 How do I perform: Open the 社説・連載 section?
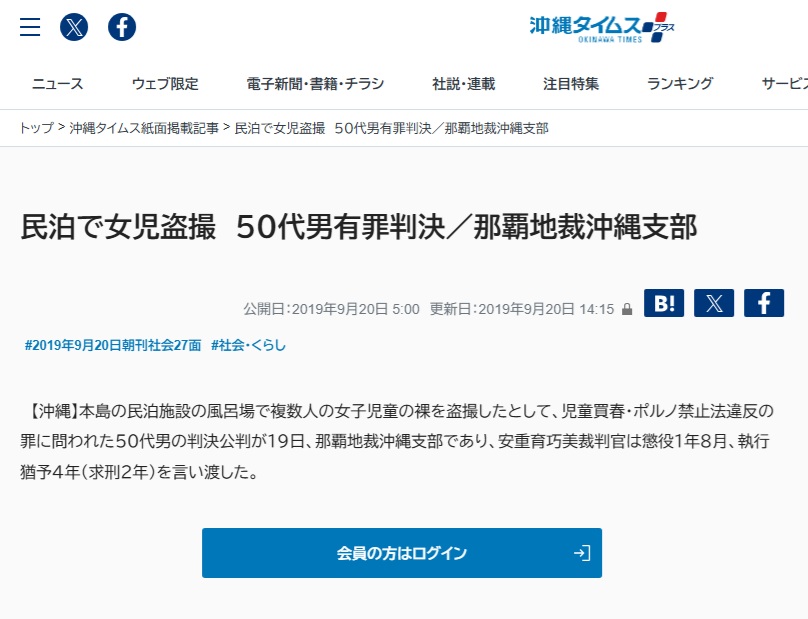tap(464, 83)
